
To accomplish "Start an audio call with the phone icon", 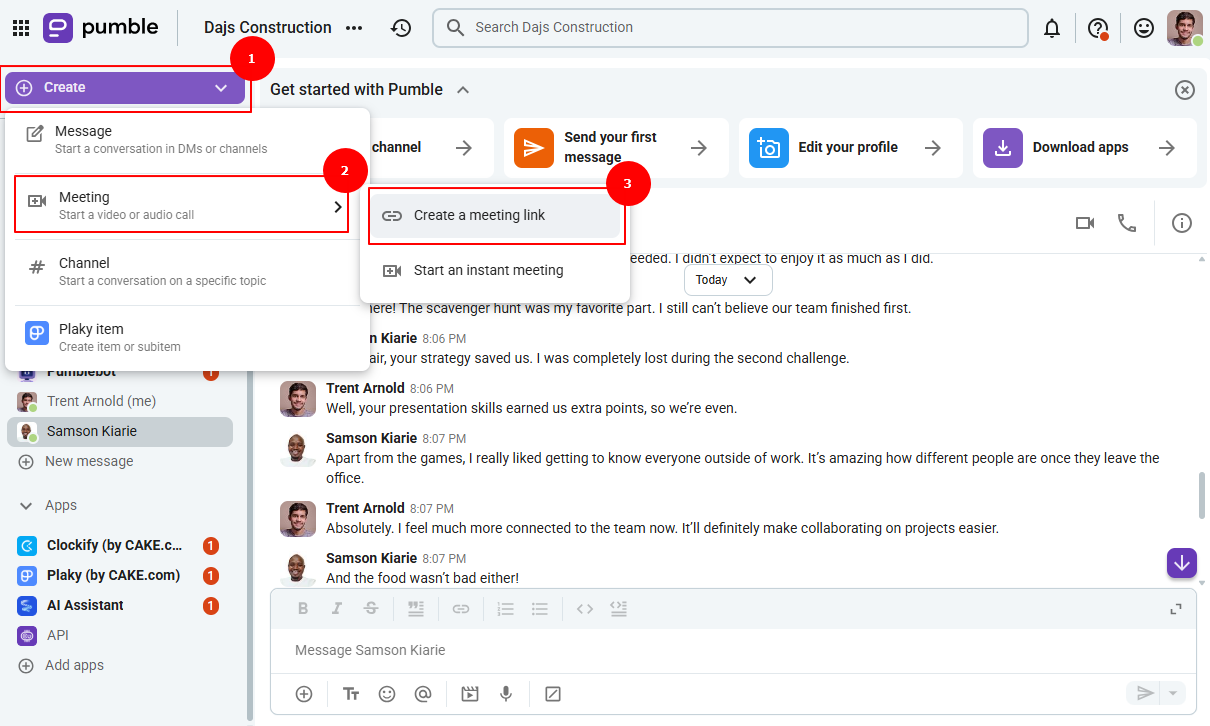I will click(1127, 223).
